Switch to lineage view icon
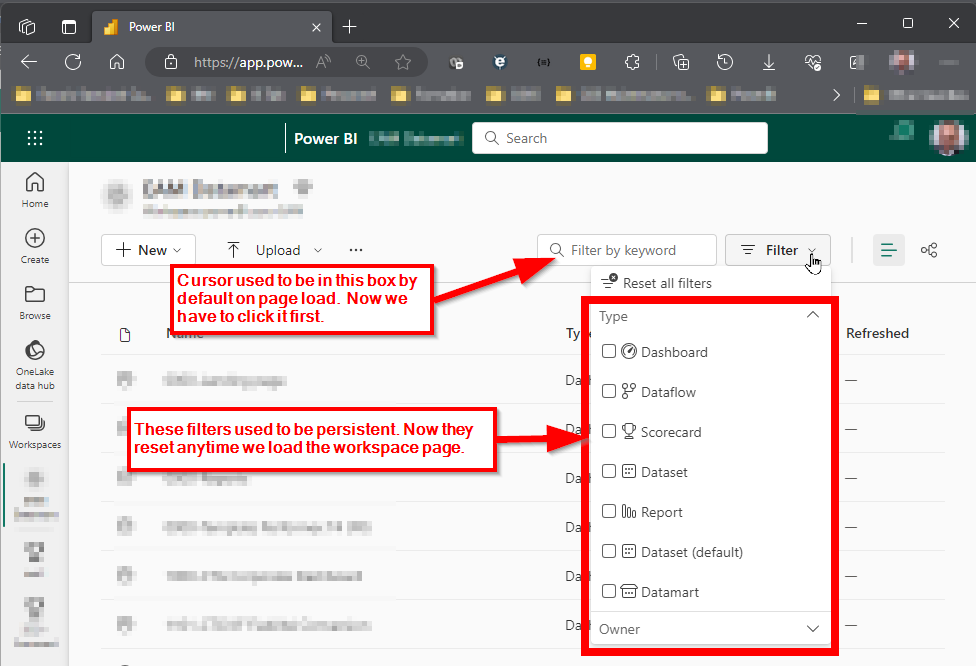The height and width of the screenshot is (666, 976). [x=929, y=250]
